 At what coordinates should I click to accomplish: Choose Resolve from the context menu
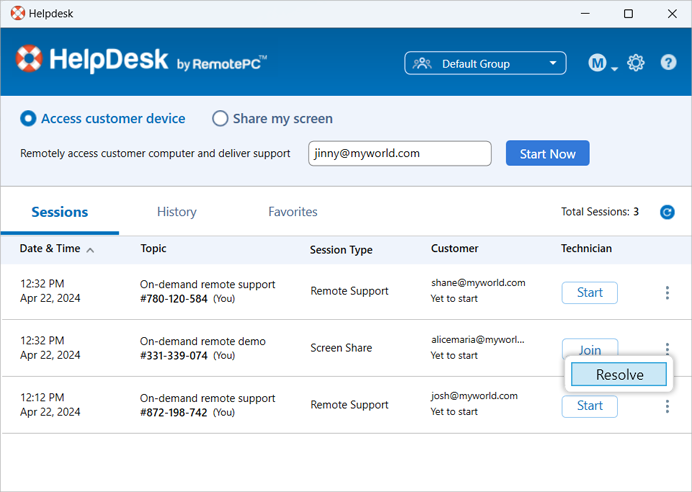619,374
